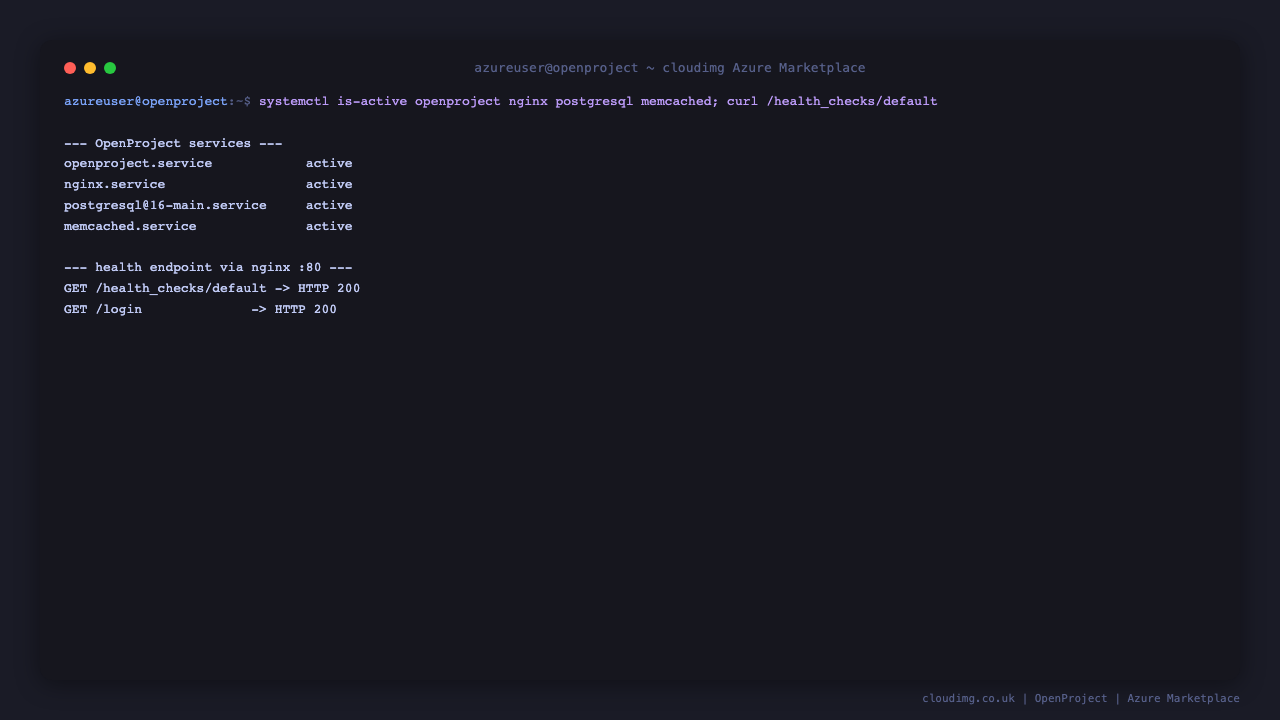Click 'active' status beside openproject.service
The height and width of the screenshot is (720, 1280).
(329, 163)
